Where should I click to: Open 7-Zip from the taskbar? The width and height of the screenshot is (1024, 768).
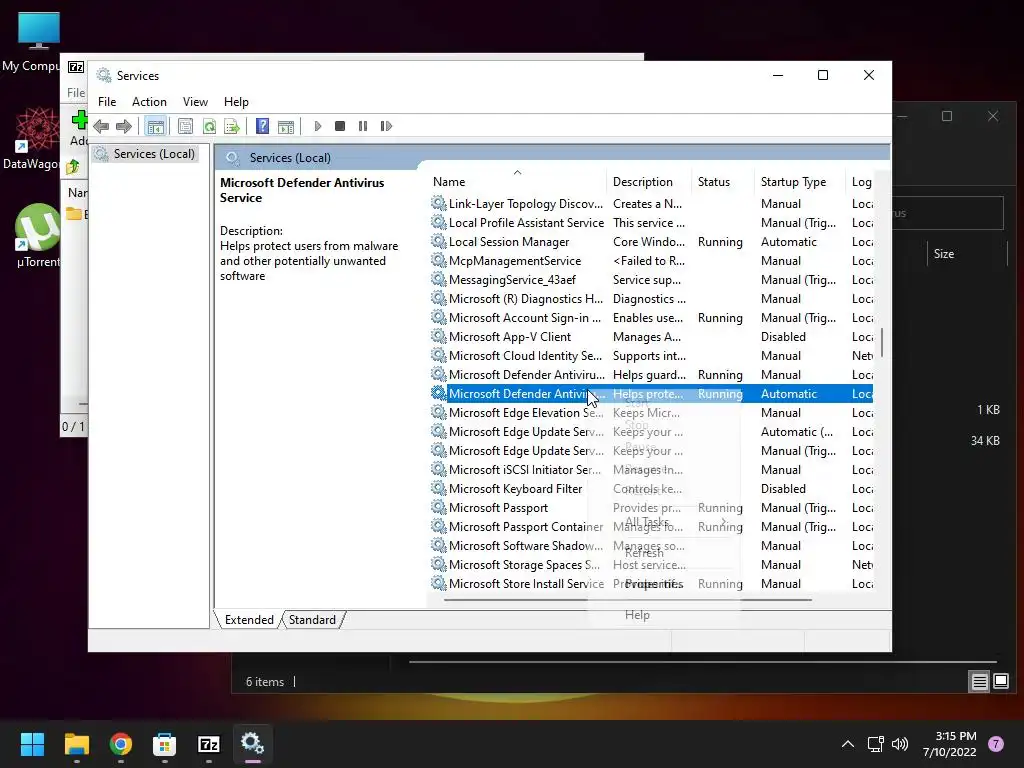pyautogui.click(x=209, y=744)
